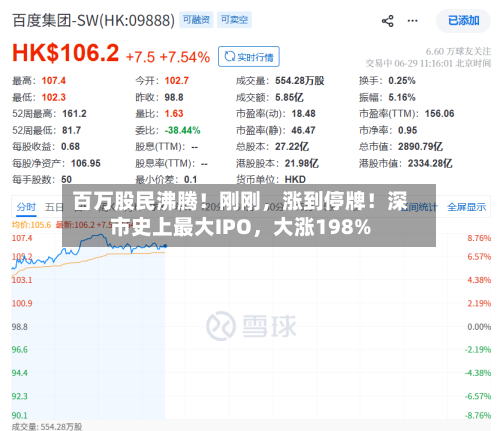Click the 成交量: 554.28万股 label below chart

tap(47, 427)
